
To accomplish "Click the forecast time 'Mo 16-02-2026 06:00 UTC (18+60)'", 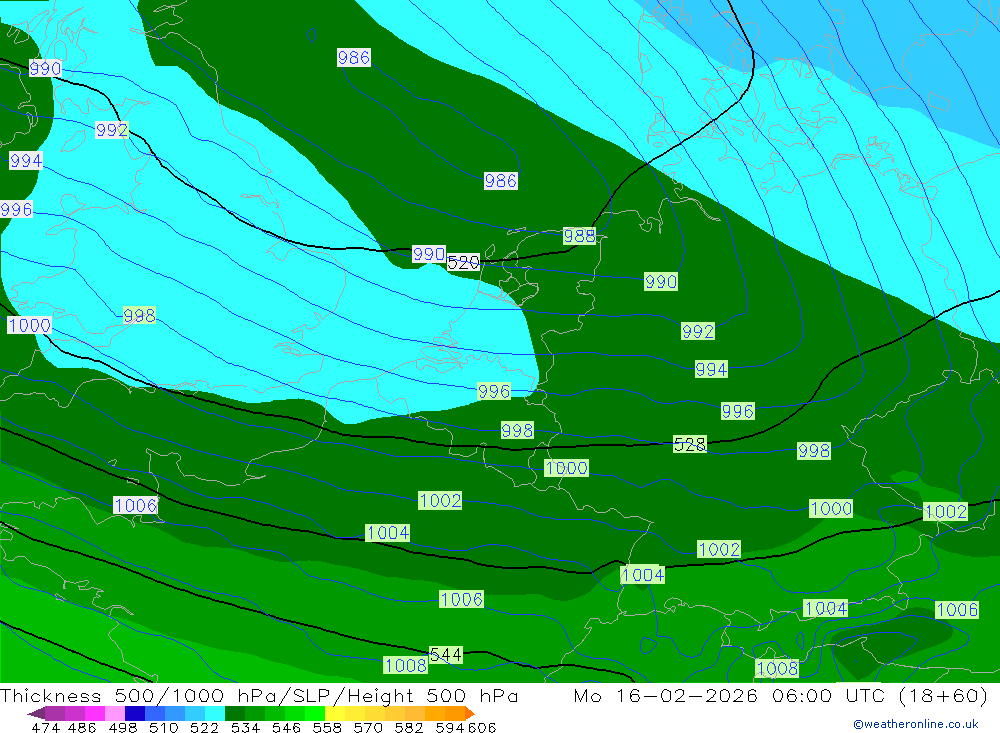I will coord(781,695).
